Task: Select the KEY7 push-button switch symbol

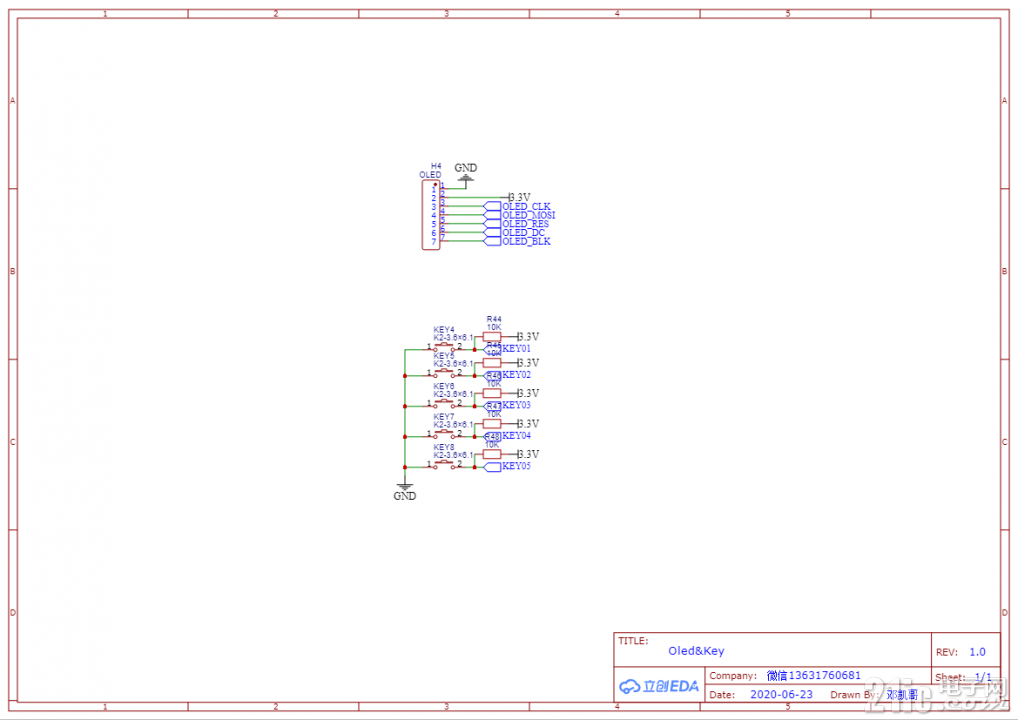Action: (x=445, y=434)
